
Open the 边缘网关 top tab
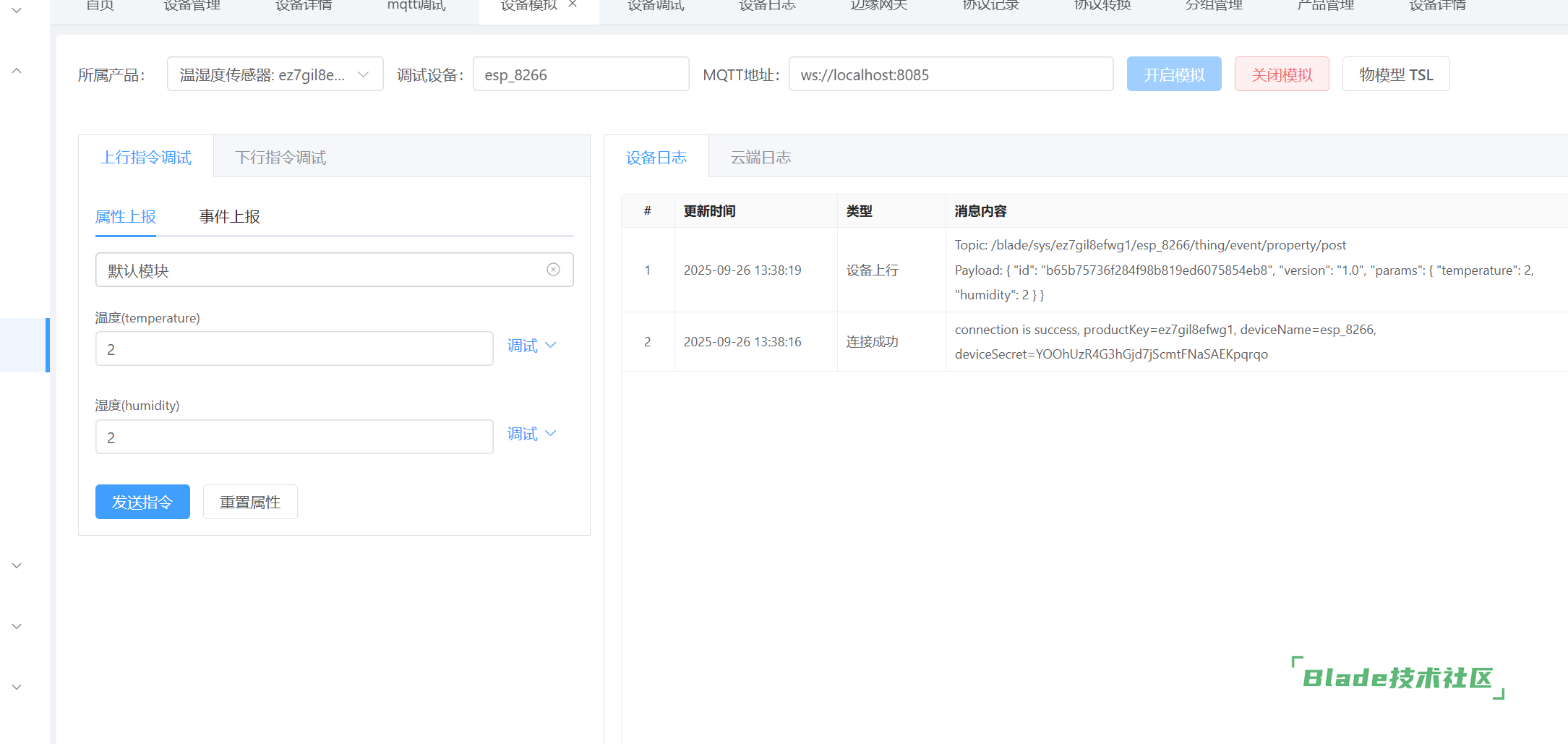(879, 5)
